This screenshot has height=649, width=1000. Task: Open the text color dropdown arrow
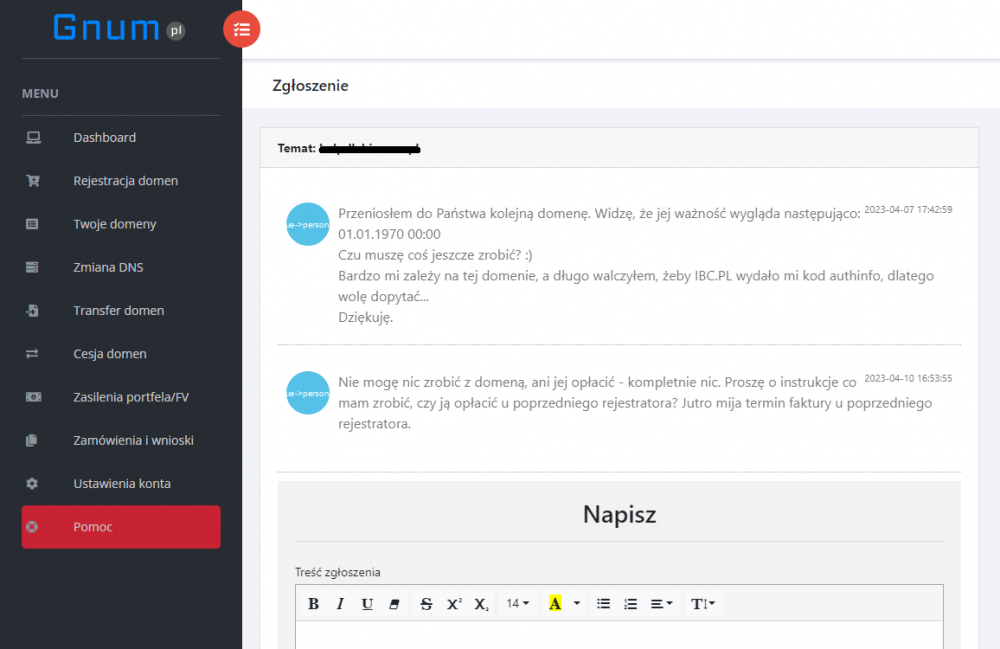(577, 604)
